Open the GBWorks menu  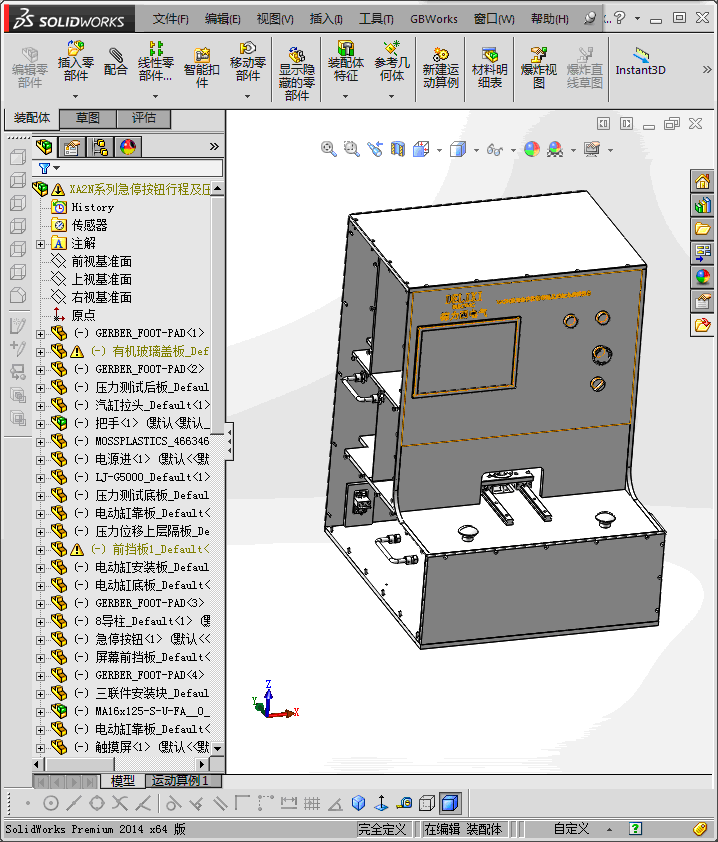click(x=433, y=19)
